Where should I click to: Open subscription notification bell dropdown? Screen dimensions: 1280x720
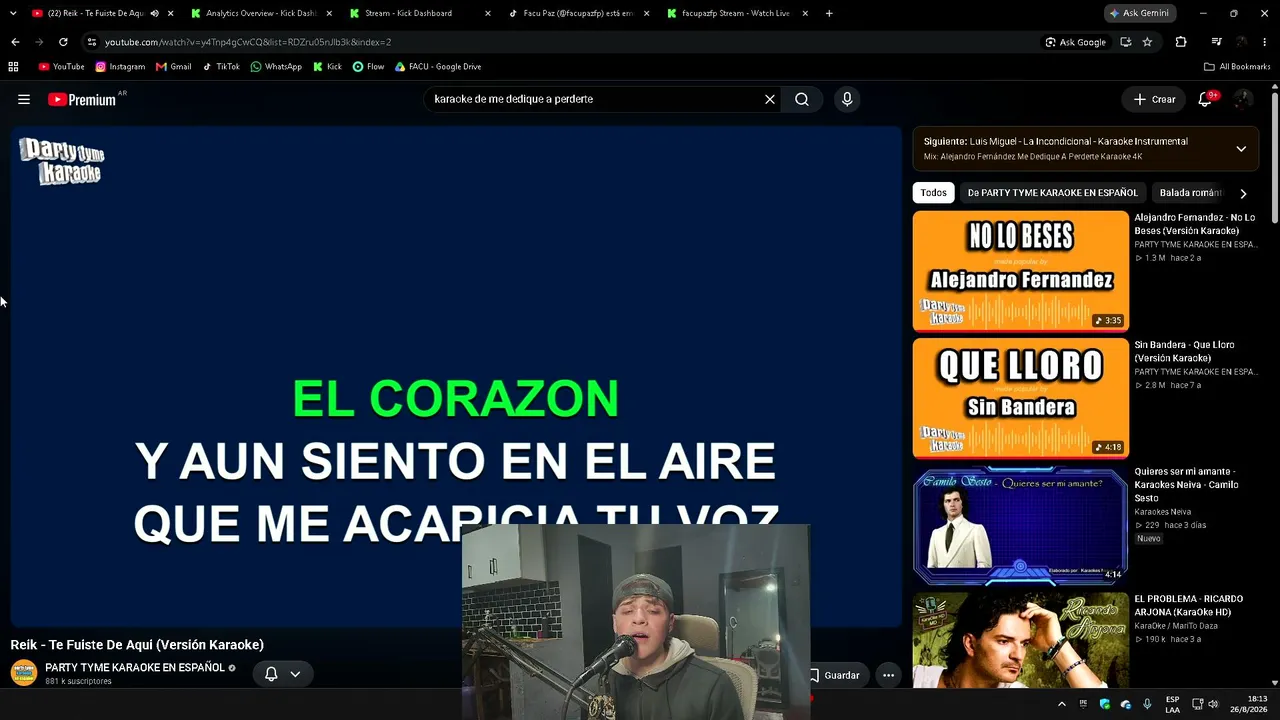tap(281, 674)
